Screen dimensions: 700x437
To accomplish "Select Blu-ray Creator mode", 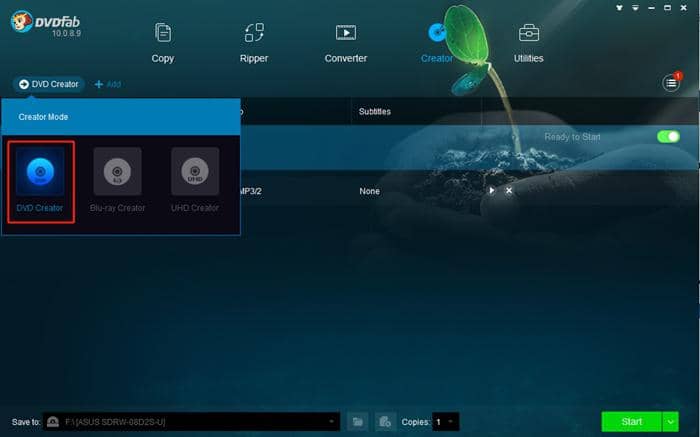I will [117, 181].
